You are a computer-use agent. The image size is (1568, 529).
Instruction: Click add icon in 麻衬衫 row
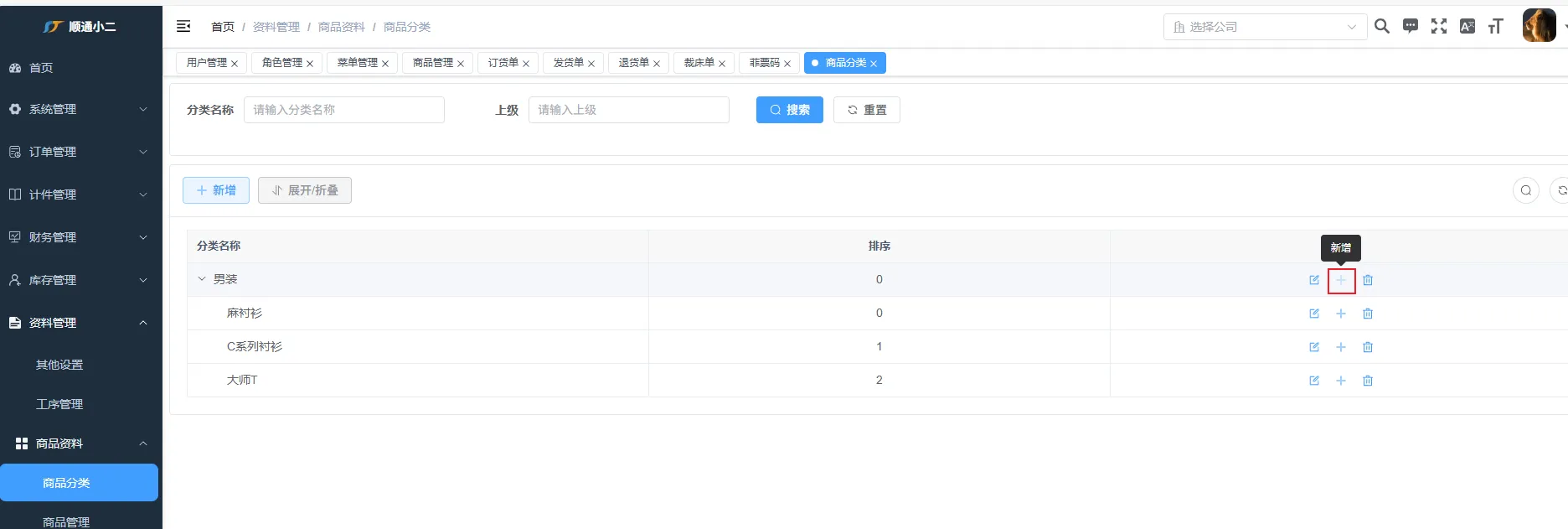(x=1341, y=314)
